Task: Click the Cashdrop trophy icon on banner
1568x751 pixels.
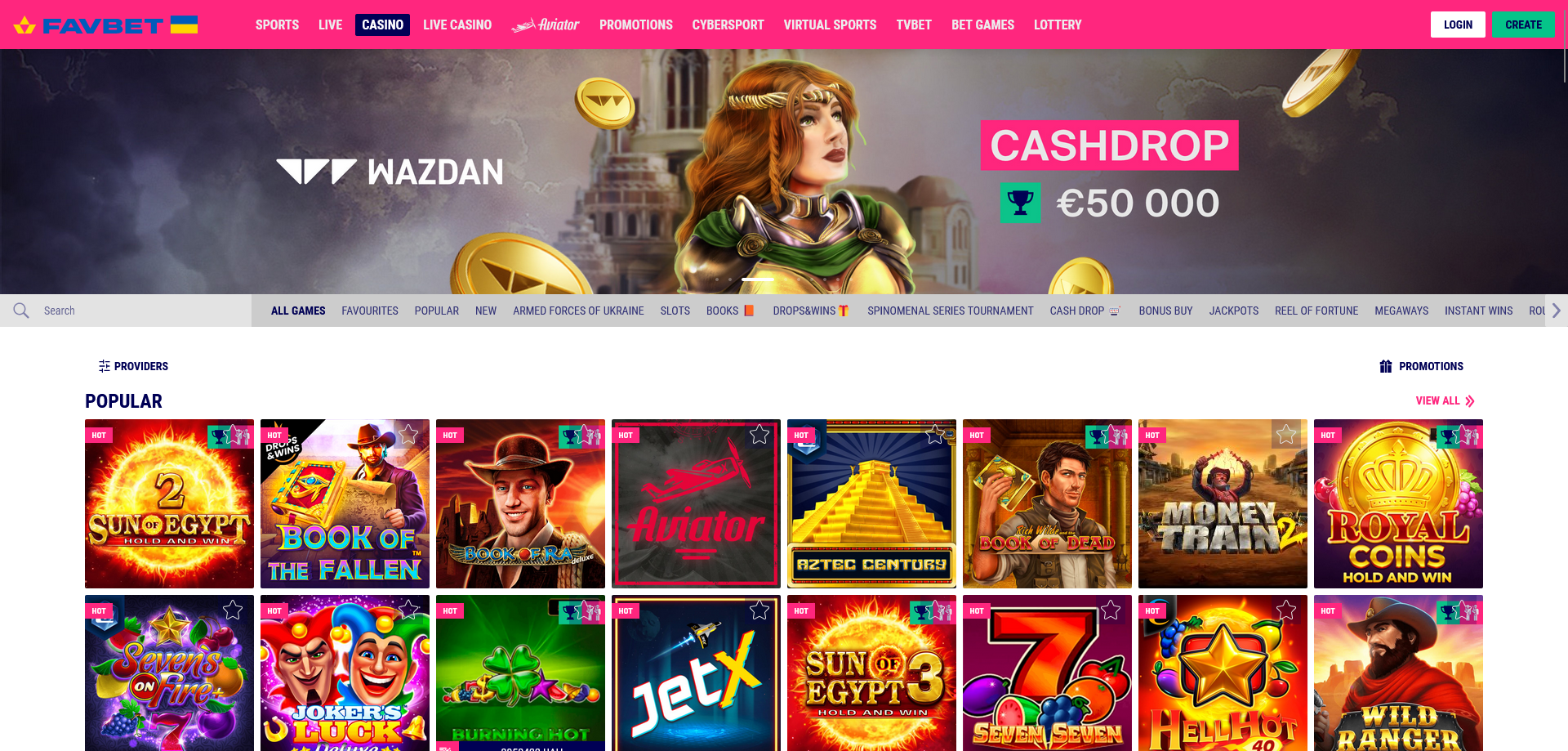Action: 1021,203
